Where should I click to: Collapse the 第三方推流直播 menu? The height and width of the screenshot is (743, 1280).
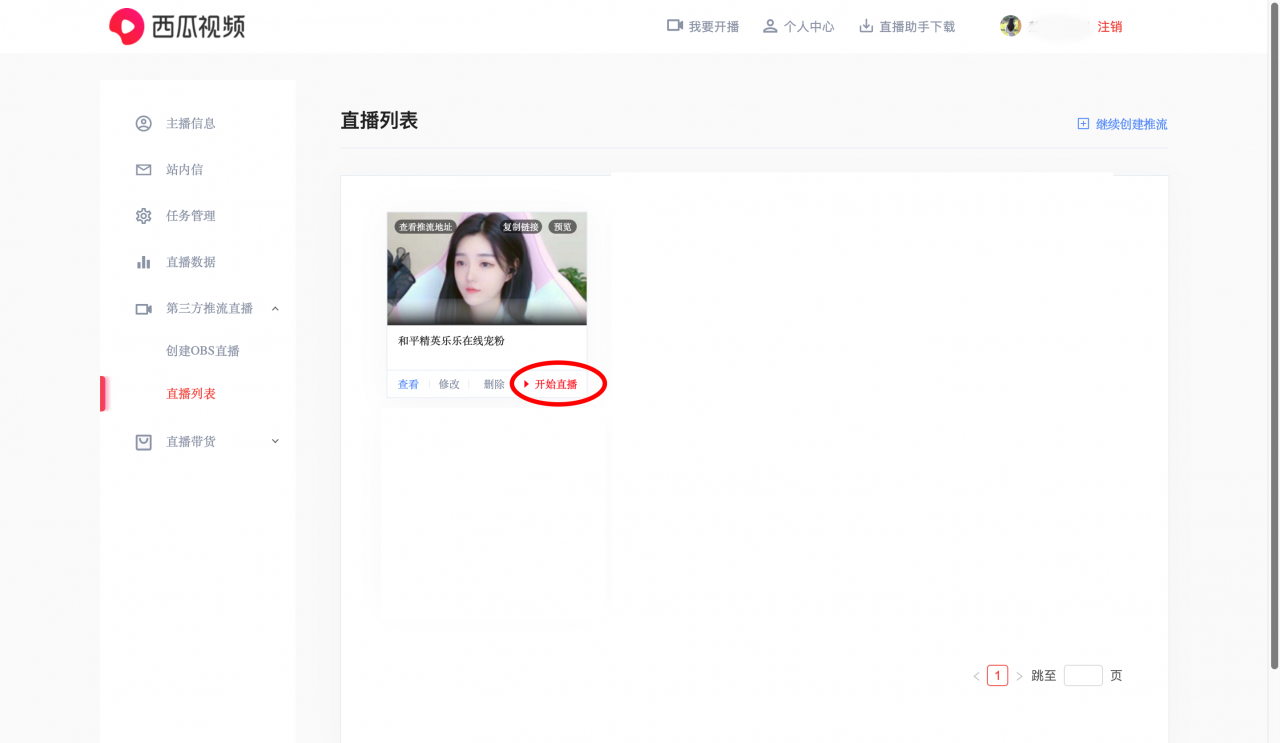[x=276, y=309]
